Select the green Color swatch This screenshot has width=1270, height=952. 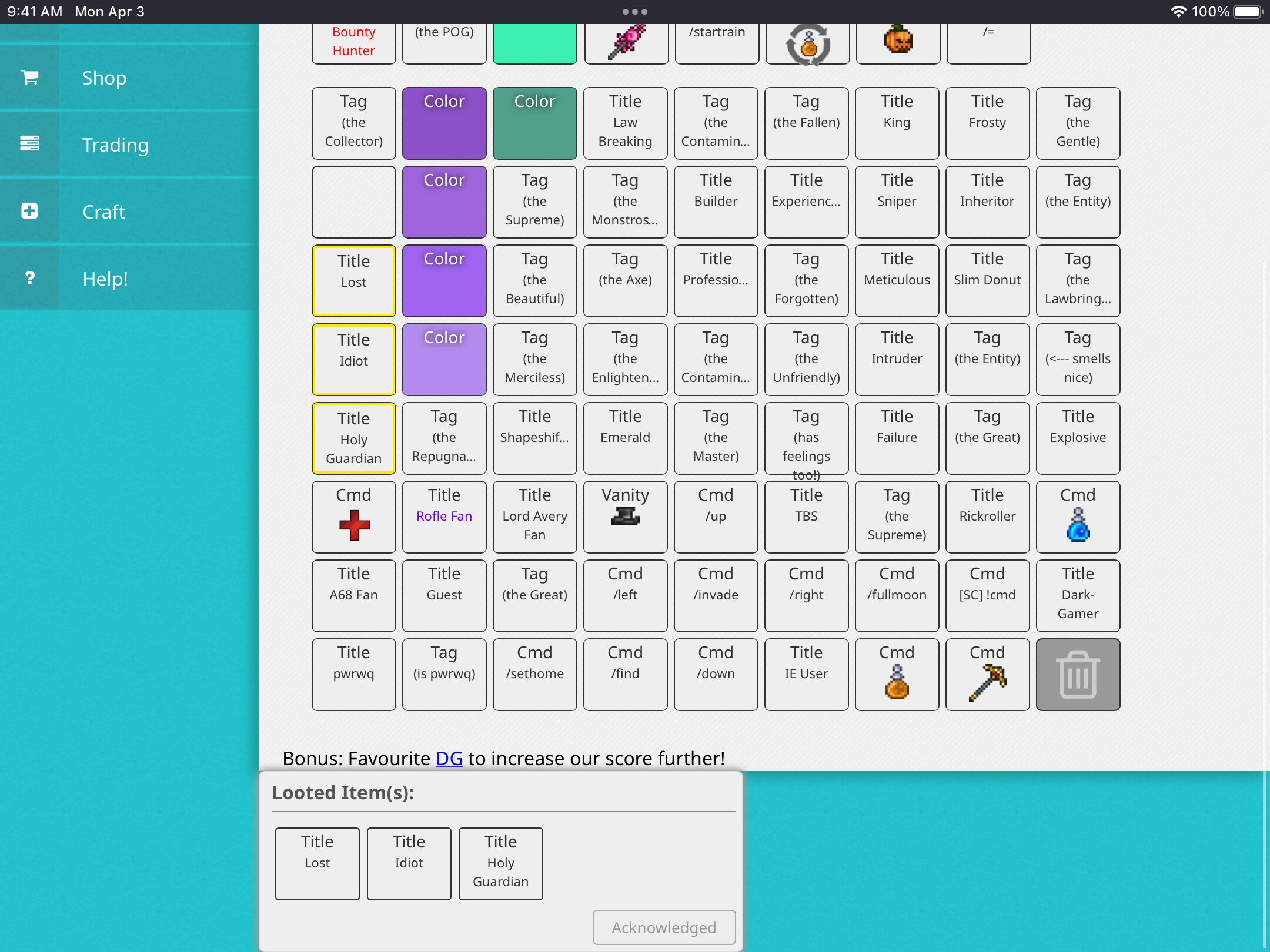(x=534, y=123)
